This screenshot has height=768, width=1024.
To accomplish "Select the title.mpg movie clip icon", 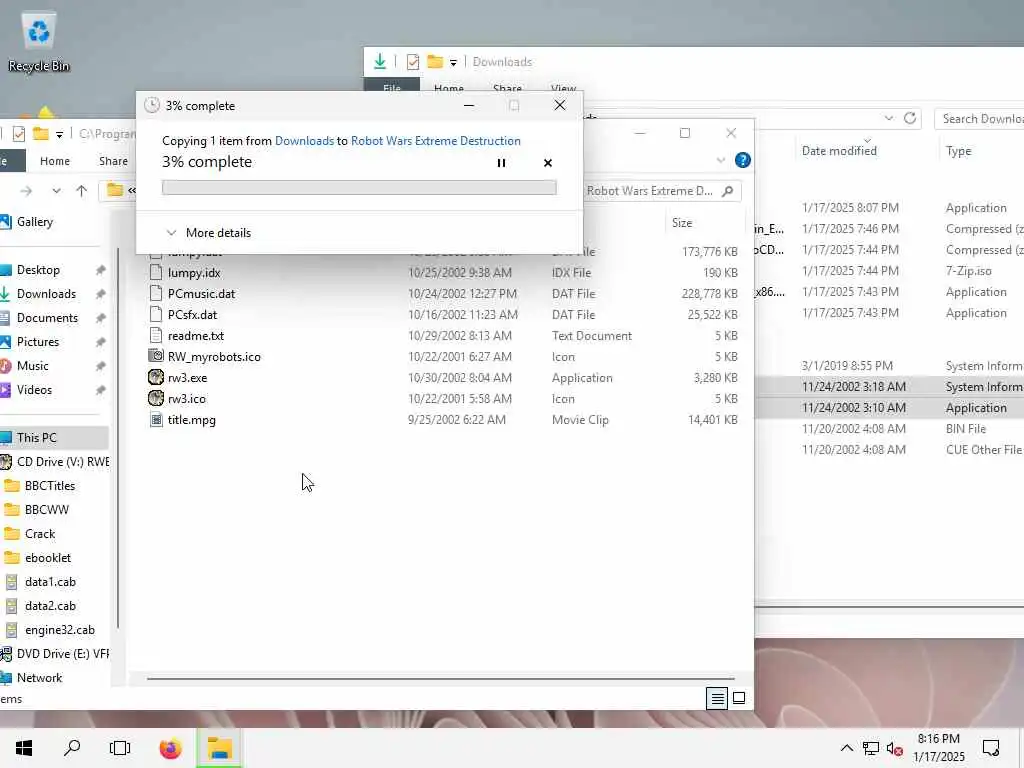I will click(x=155, y=419).
